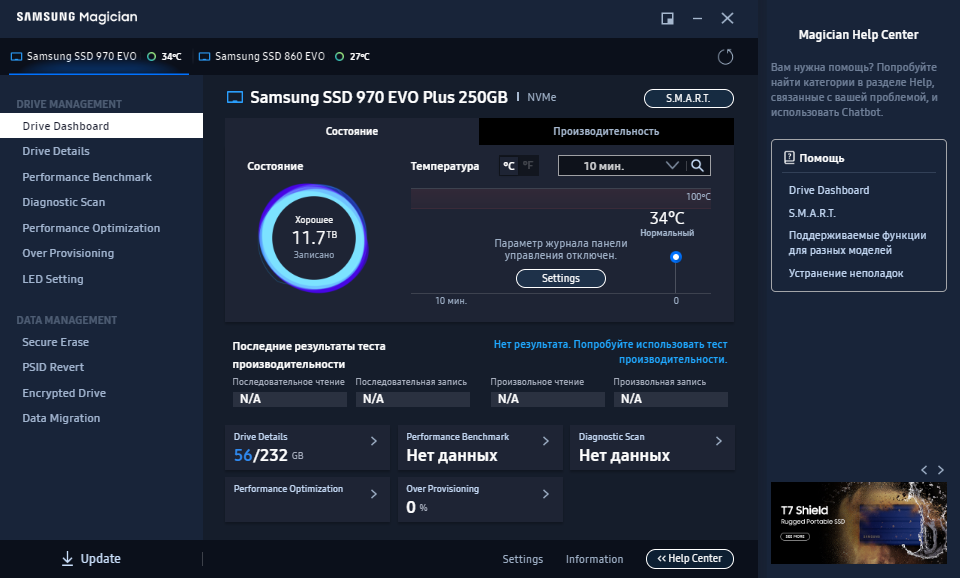Click the temperature graph marker dot
The height and width of the screenshot is (578, 960).
click(x=676, y=257)
